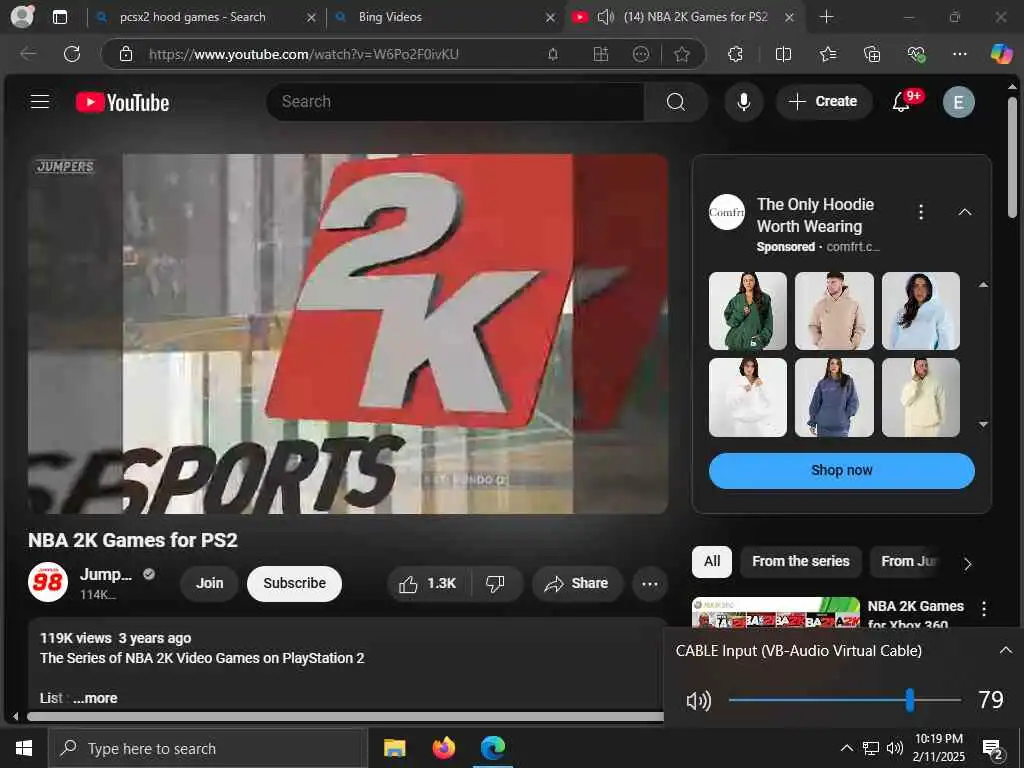Add this page to favorites star
The width and height of the screenshot is (1024, 768).
682,54
